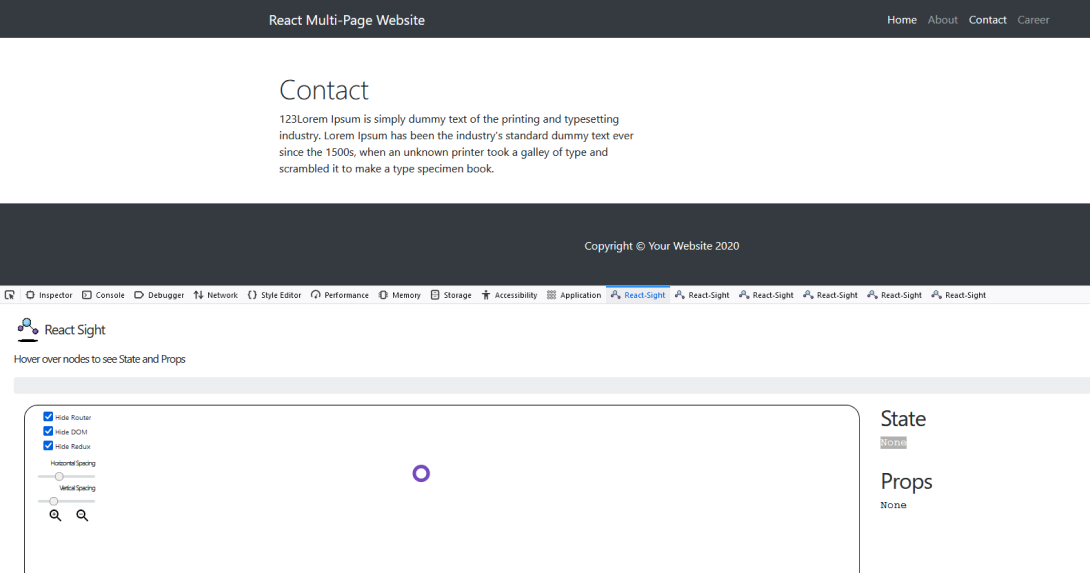This screenshot has width=1090, height=573.
Task: Go to the About page link
Action: [942, 20]
